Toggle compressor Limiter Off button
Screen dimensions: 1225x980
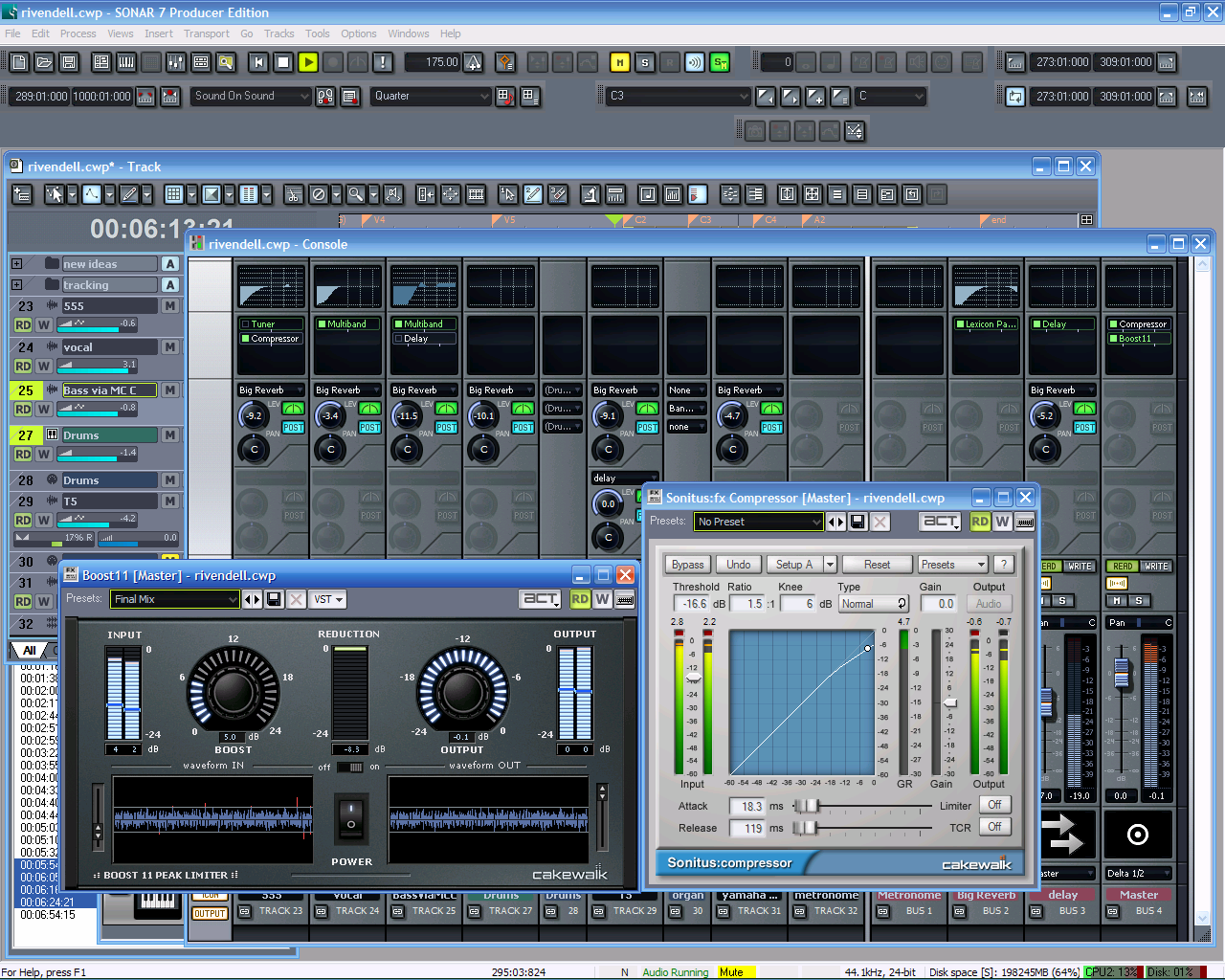[995, 805]
